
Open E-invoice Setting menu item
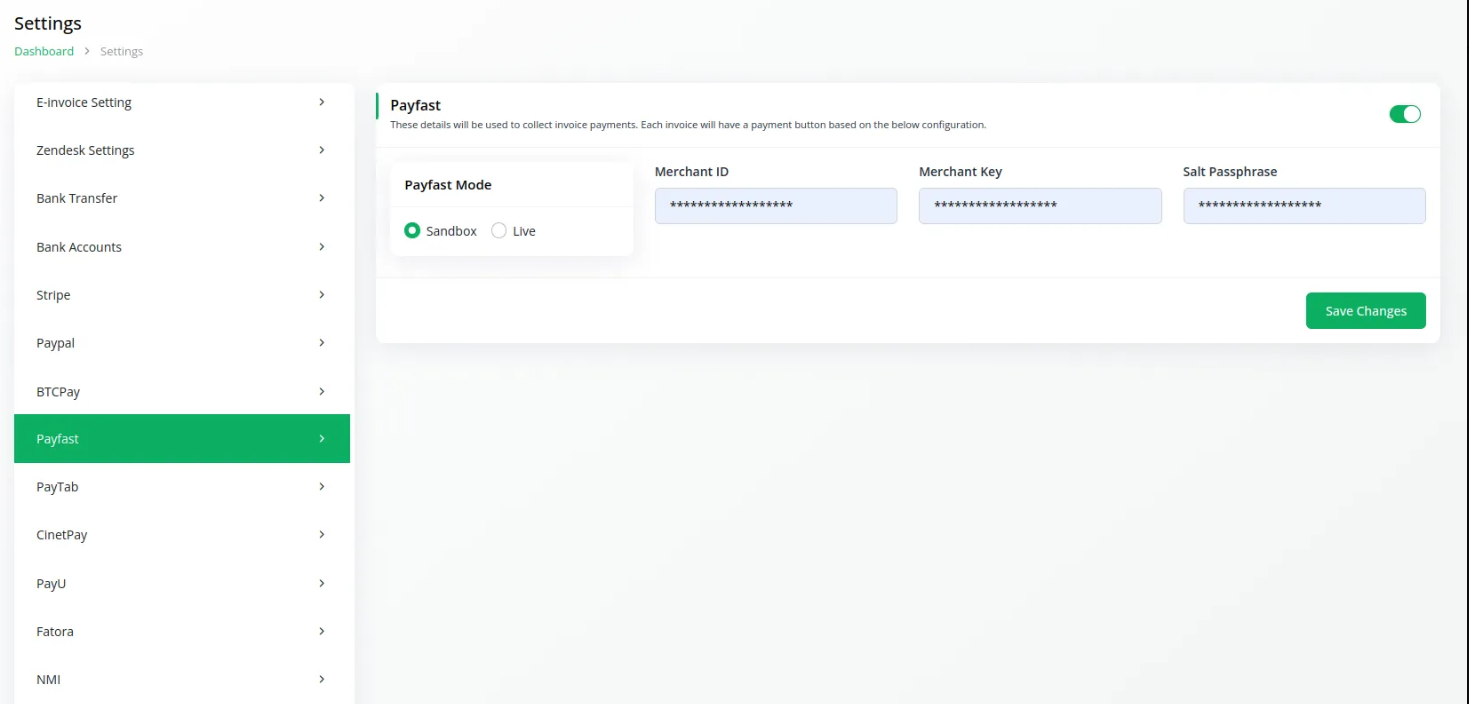click(182, 102)
